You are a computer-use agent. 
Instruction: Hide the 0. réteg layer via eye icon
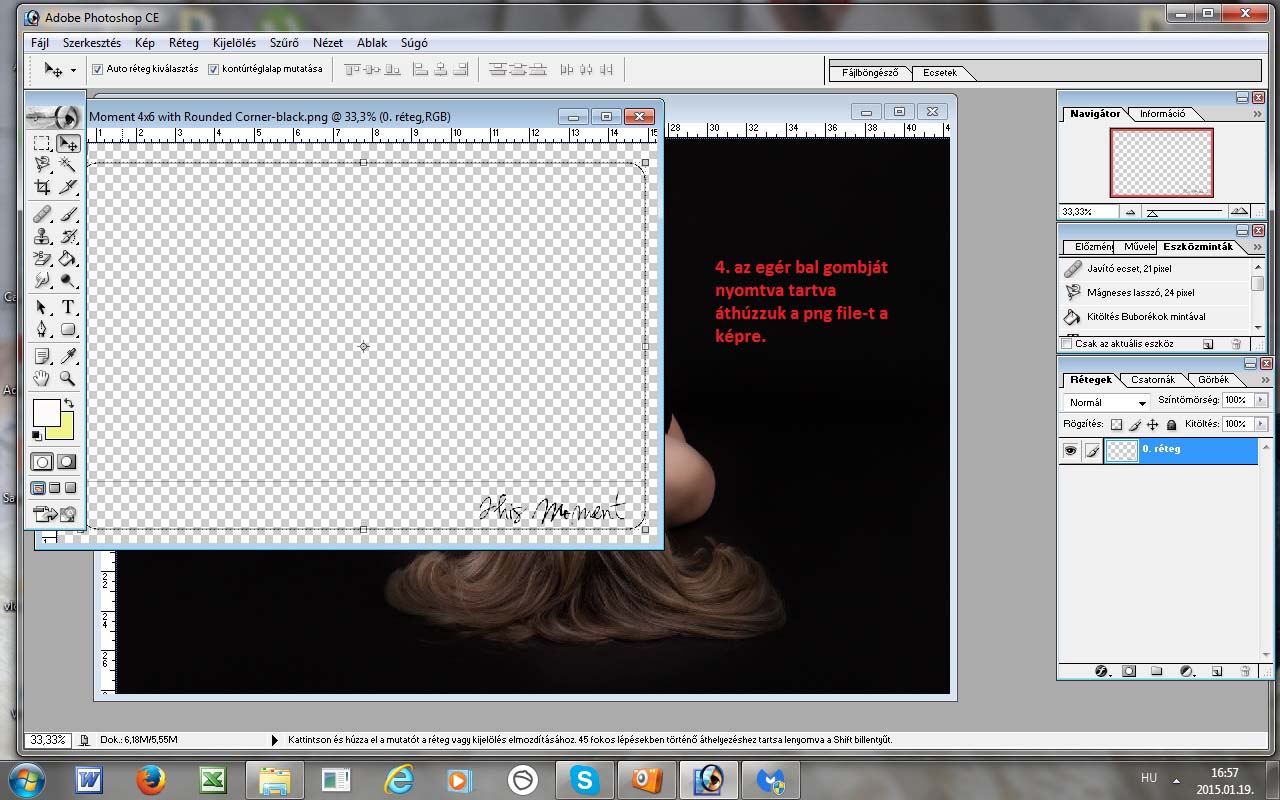click(1070, 451)
